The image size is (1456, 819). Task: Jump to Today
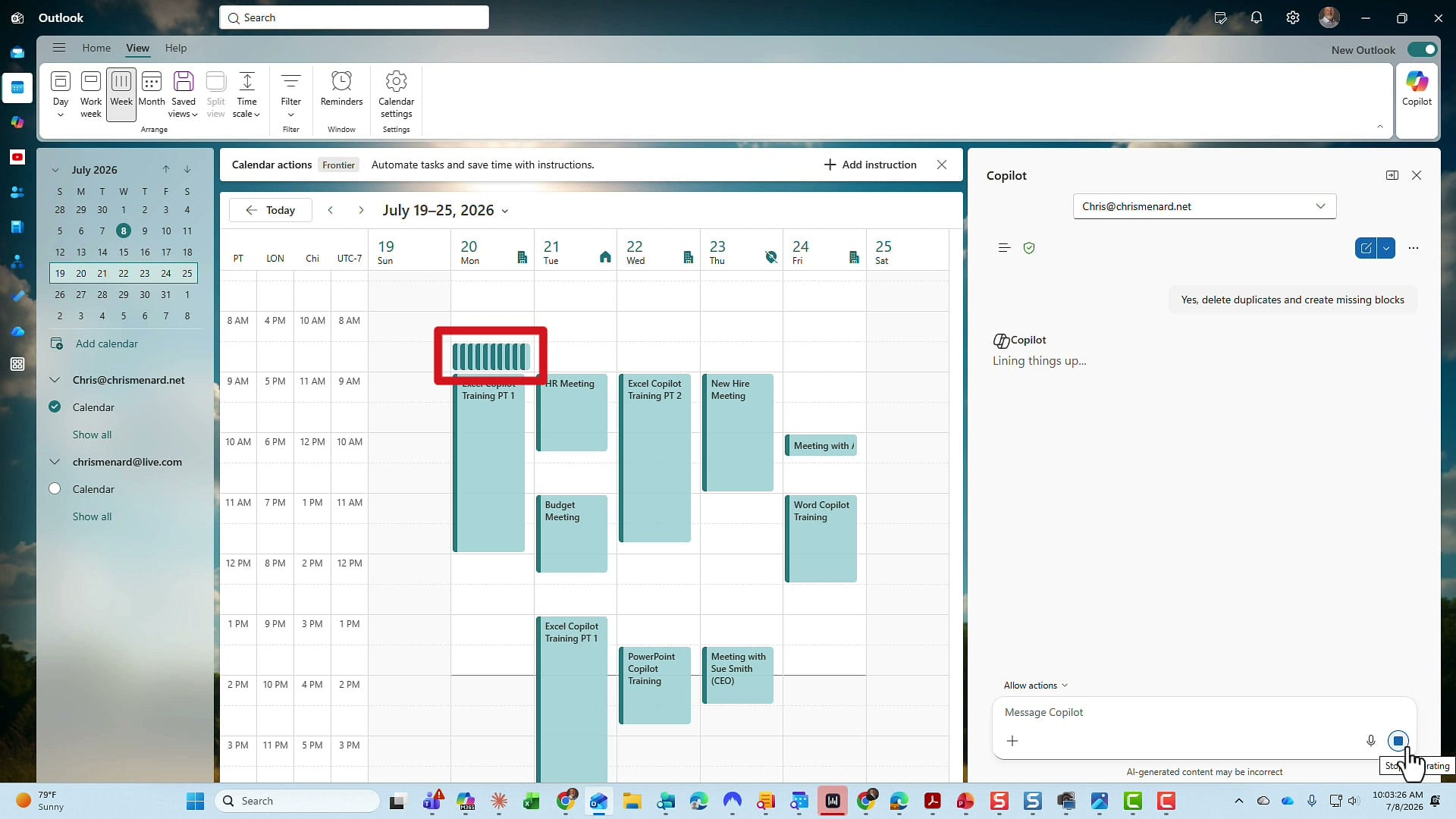pos(271,210)
